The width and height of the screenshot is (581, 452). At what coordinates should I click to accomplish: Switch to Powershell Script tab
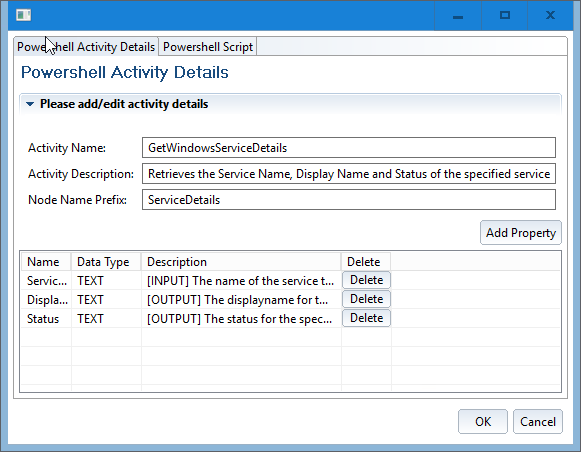coord(208,47)
